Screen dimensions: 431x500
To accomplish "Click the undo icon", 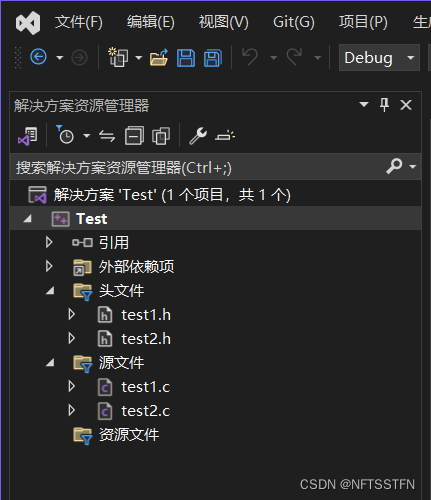I will (250, 57).
